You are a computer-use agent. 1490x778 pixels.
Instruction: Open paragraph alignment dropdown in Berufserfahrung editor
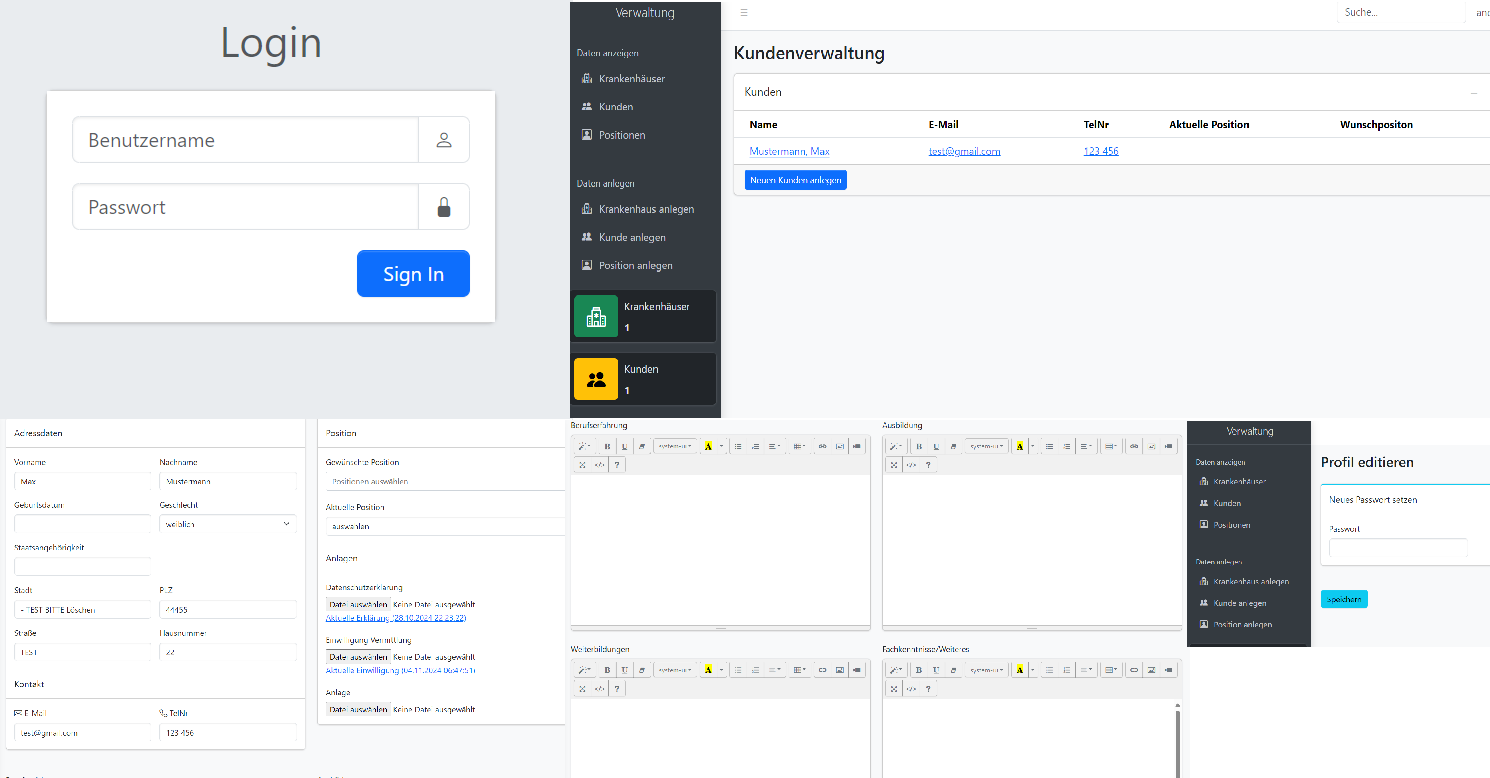(774, 446)
